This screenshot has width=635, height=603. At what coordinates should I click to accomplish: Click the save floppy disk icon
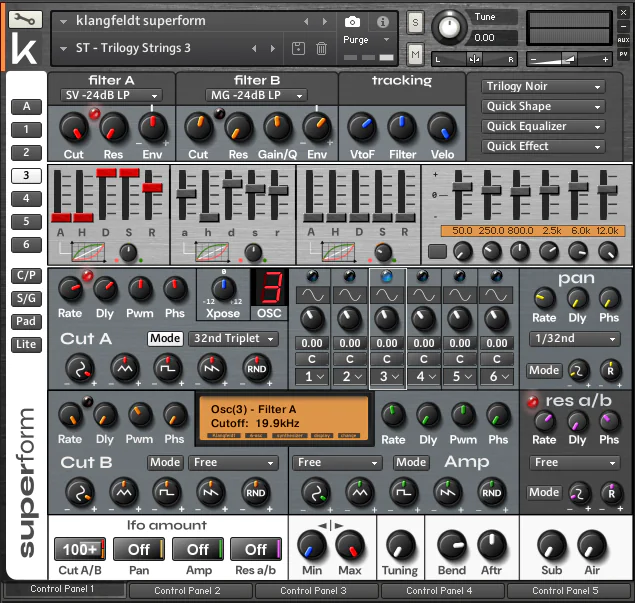[298, 48]
